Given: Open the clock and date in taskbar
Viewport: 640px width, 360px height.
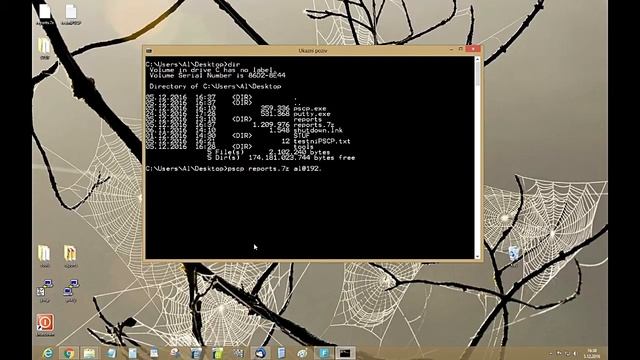Looking at the screenshot, I should point(592,353).
